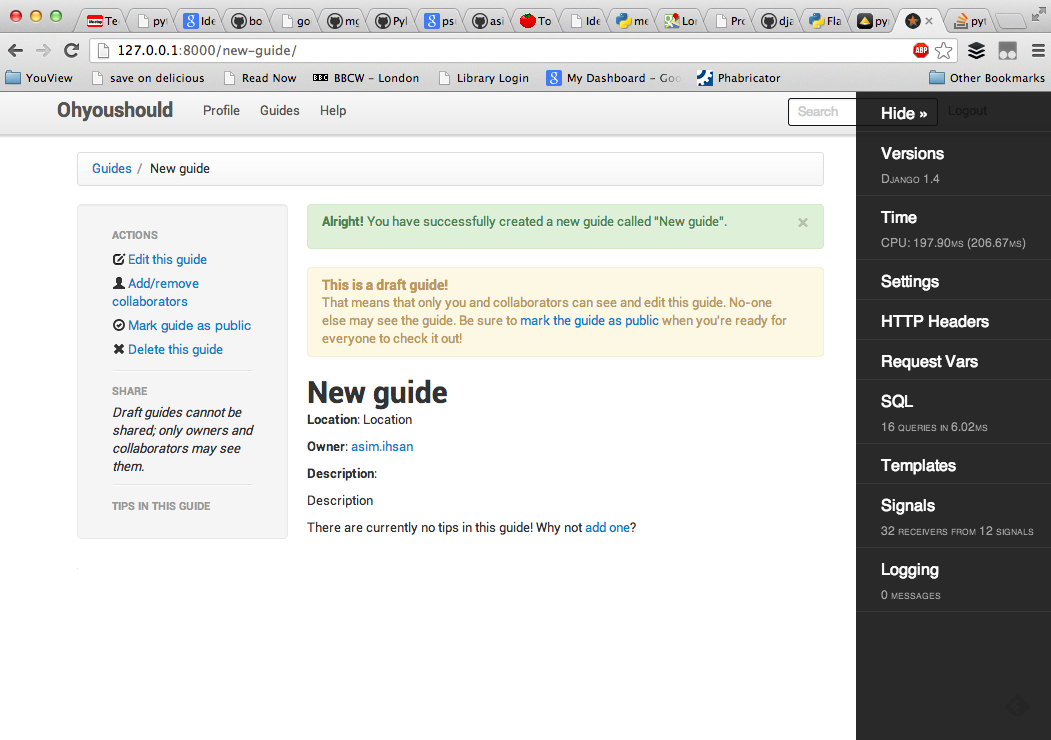Switch to the 'Fla' Python browser tab

(825, 21)
